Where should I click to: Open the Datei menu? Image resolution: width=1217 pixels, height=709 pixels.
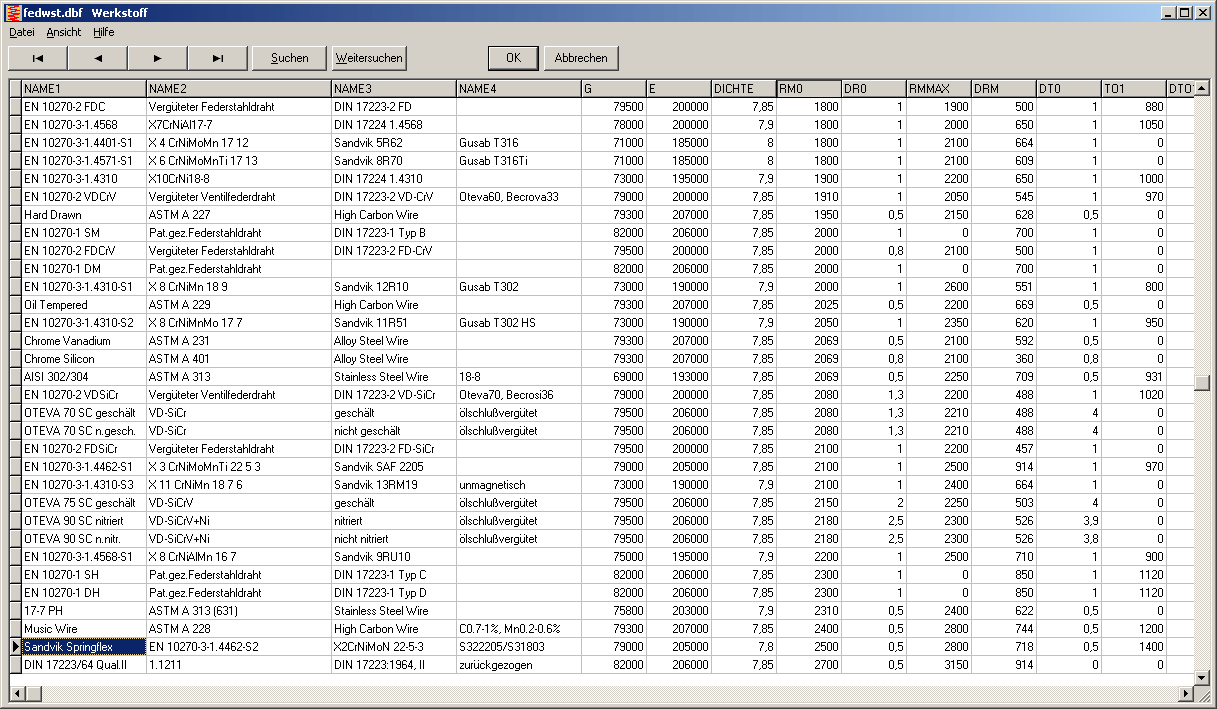point(21,32)
